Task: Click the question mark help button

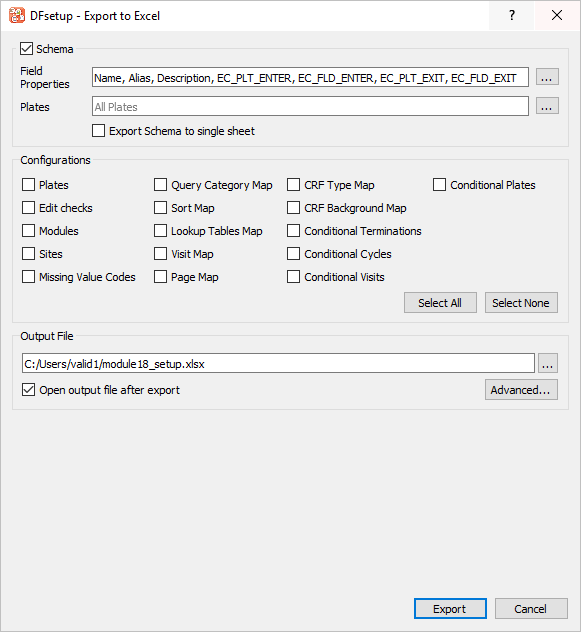Action: tap(512, 15)
